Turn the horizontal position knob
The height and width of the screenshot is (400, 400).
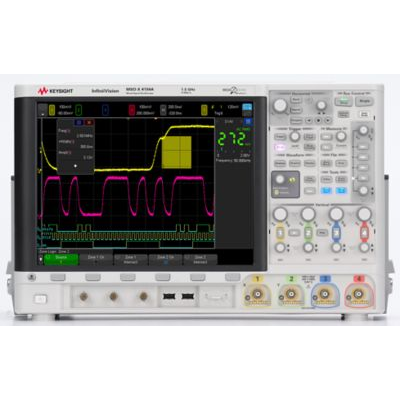click(x=321, y=105)
